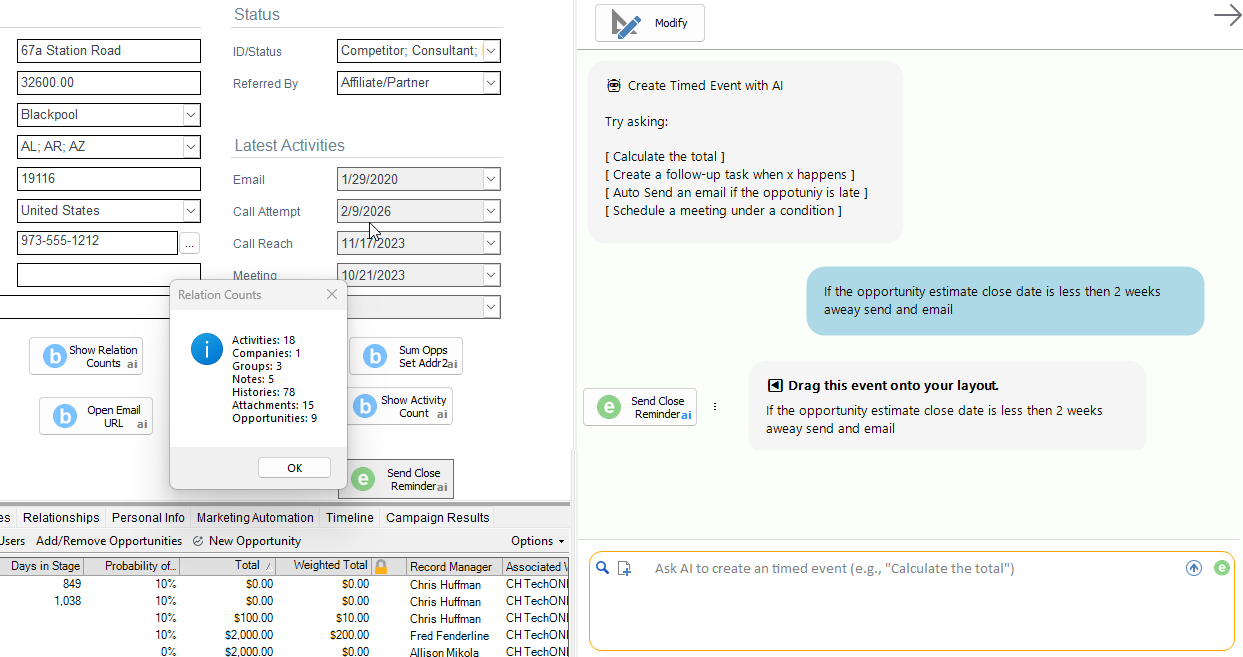Open the Options dropdown menu

537,541
